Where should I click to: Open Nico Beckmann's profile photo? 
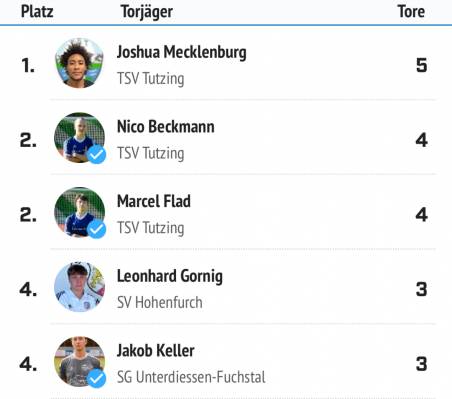pos(79,138)
